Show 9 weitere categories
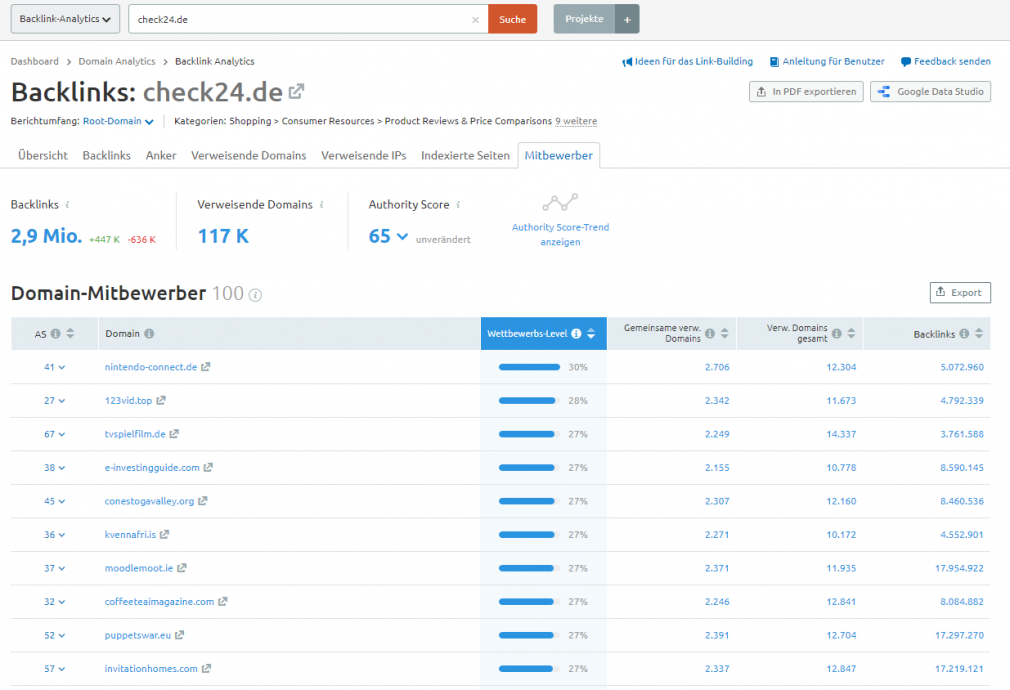The height and width of the screenshot is (690, 1010). [576, 121]
